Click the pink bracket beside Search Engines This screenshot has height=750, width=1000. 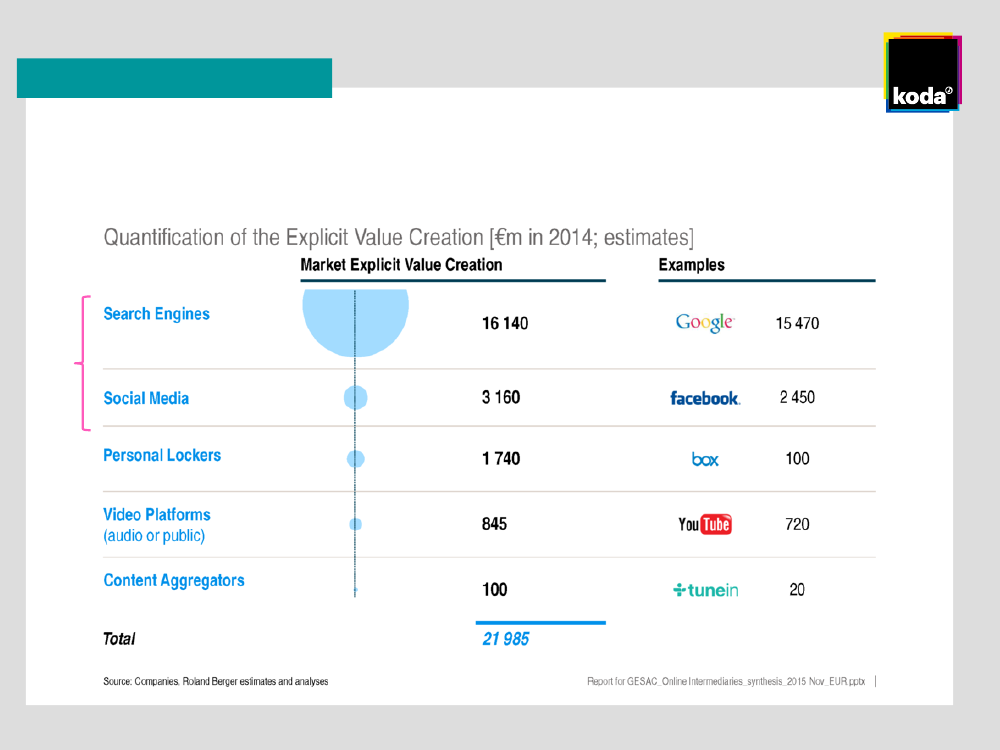click(83, 363)
